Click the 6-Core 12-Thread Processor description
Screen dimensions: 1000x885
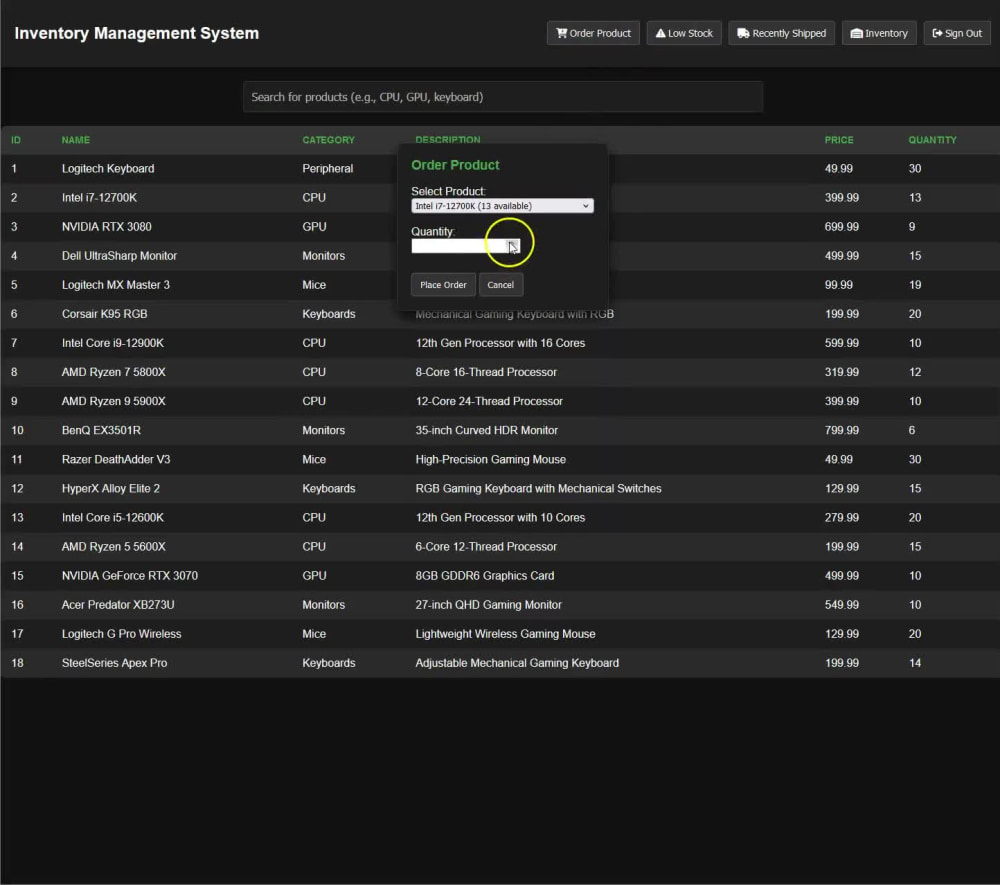[486, 546]
